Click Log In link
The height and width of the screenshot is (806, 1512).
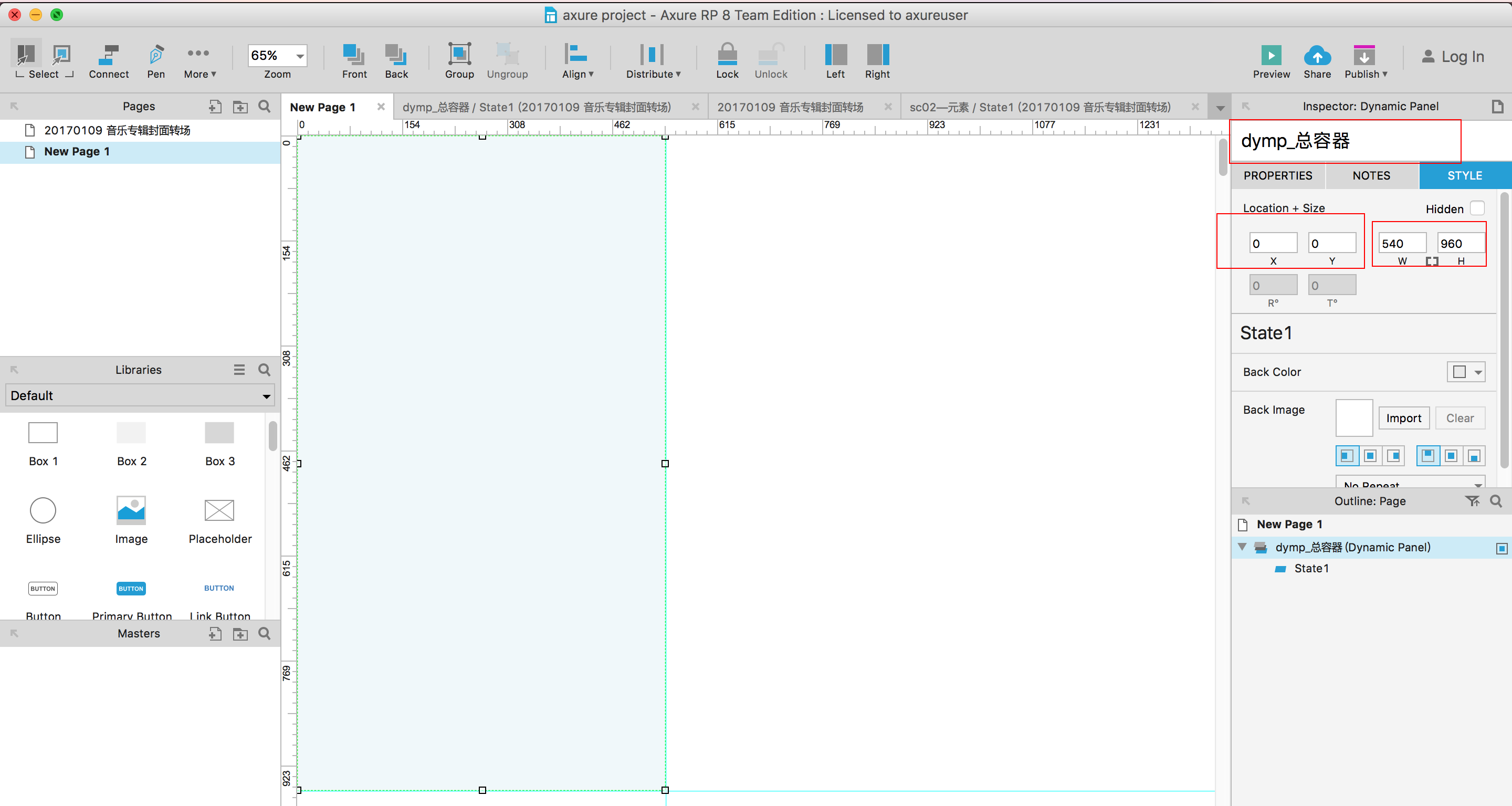[x=1453, y=56]
